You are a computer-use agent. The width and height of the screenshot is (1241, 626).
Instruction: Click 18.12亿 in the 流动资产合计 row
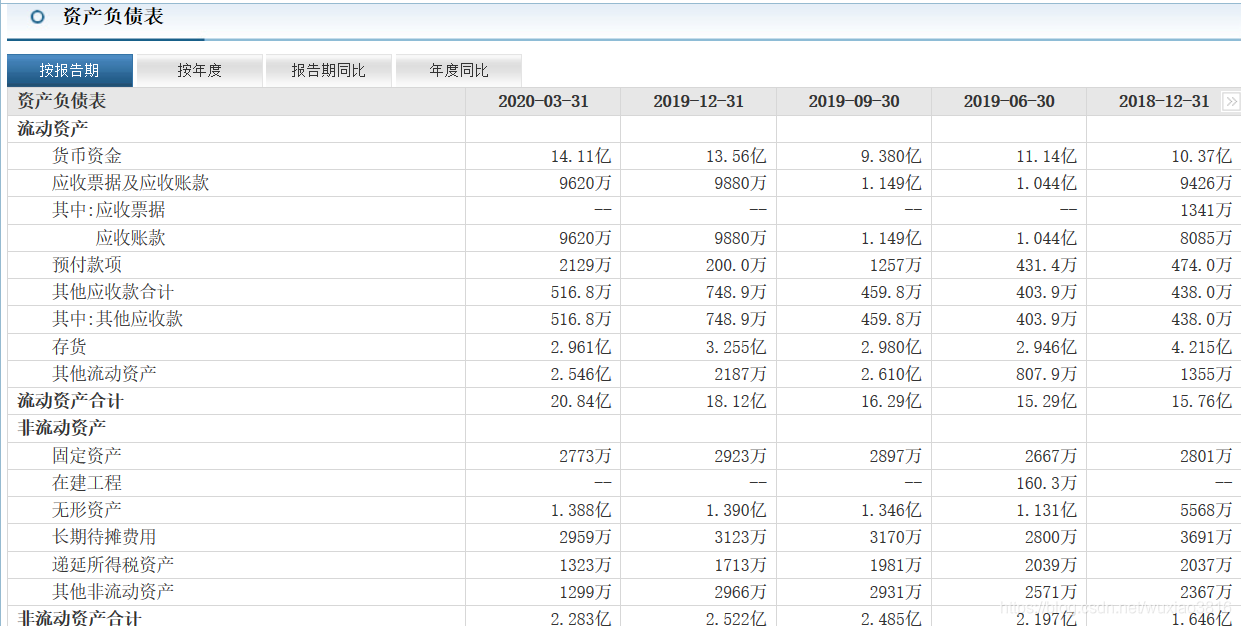point(736,402)
